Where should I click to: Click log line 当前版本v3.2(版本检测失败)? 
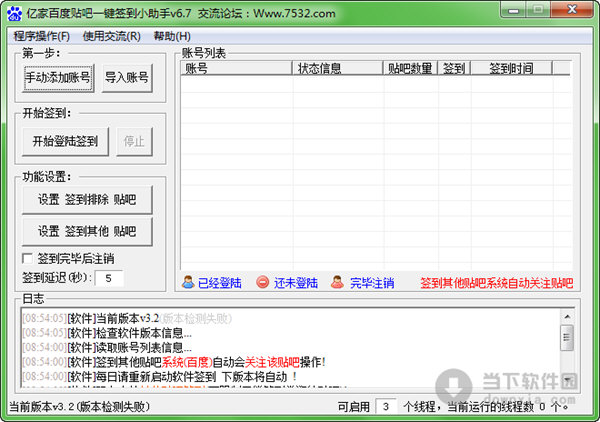(127, 318)
